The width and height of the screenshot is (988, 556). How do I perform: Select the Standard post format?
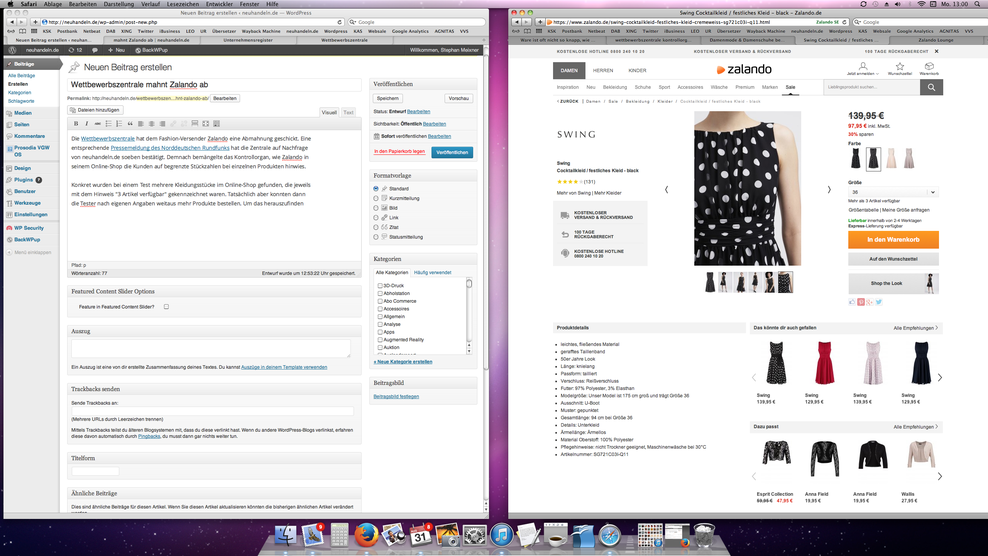coord(376,188)
